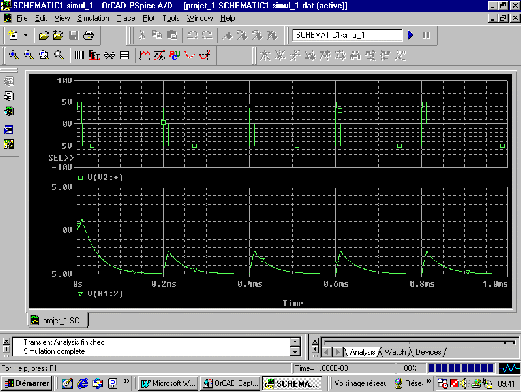This screenshot has width=521, height=392.
Task: Toggle the Log X axis icon
Action: (79, 55)
